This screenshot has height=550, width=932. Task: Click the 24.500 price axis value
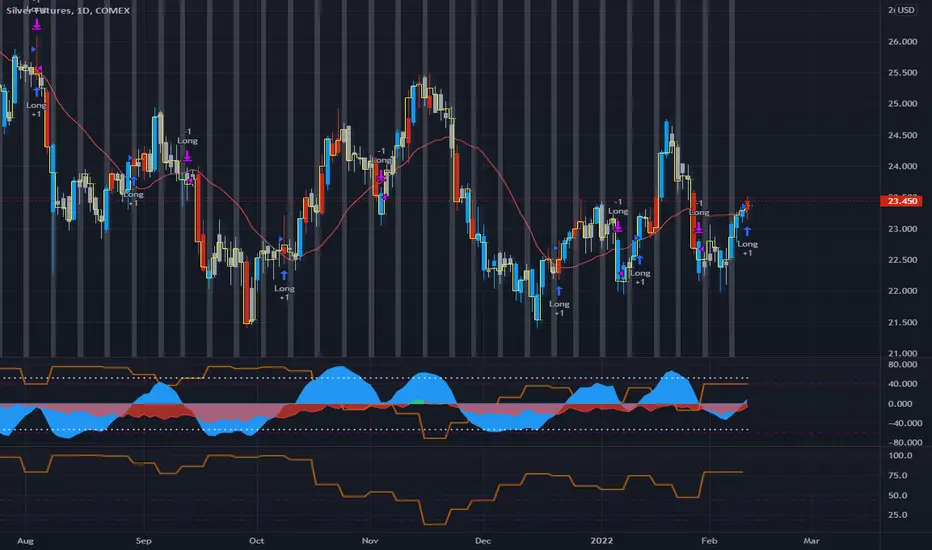902,135
